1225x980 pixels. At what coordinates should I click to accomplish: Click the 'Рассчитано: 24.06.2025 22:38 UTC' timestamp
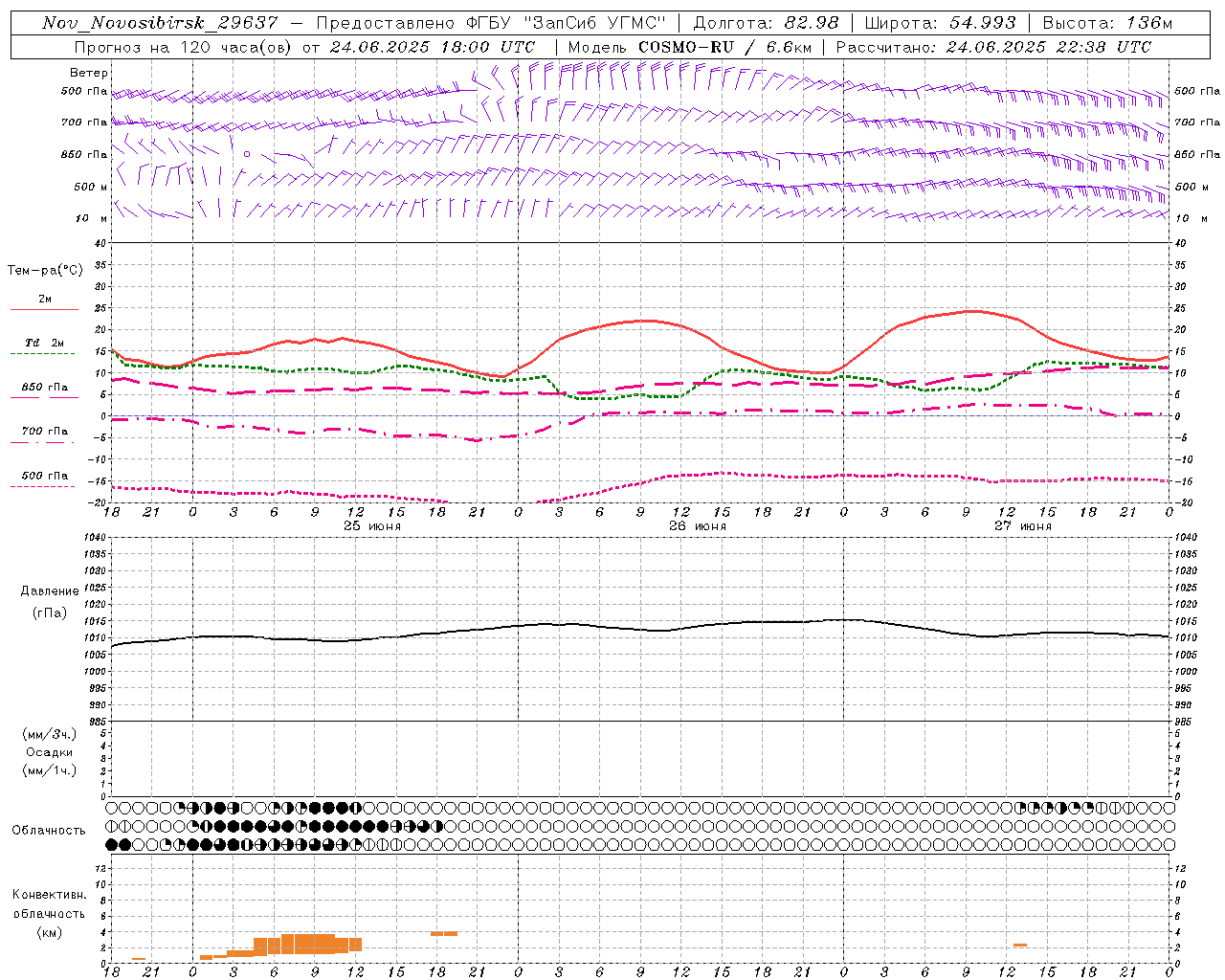coord(993,47)
